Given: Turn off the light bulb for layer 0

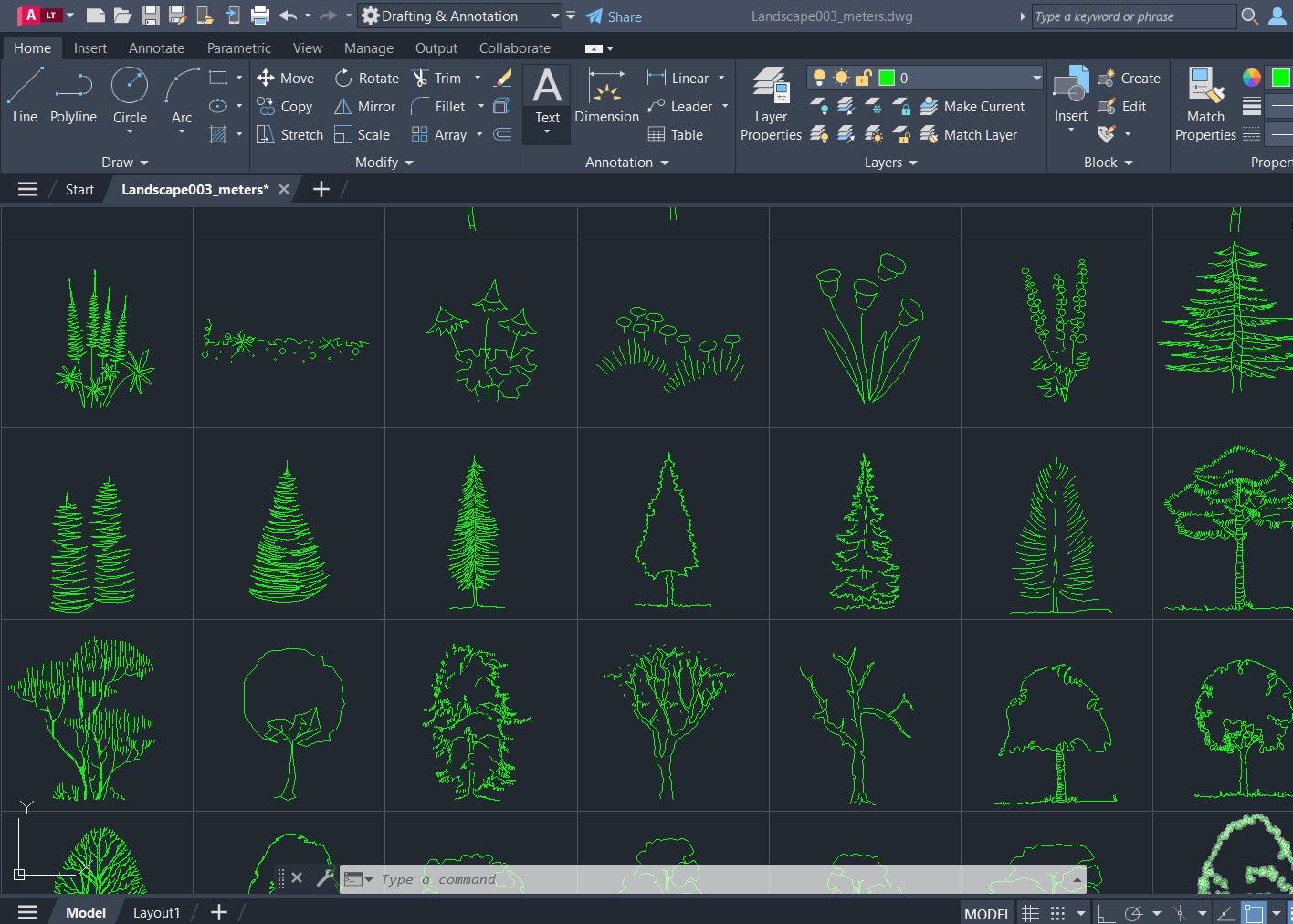Looking at the screenshot, I should 821,78.
